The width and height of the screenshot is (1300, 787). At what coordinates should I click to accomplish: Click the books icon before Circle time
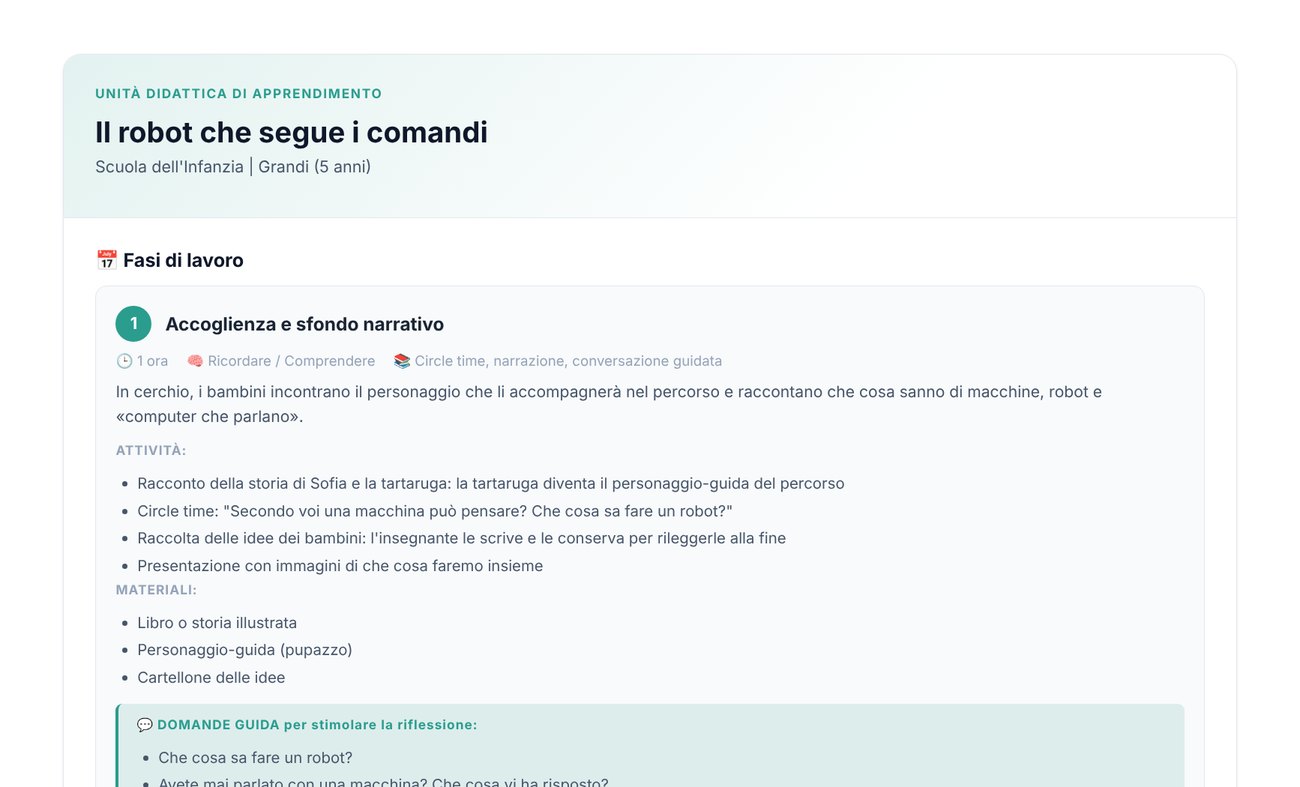pos(402,361)
